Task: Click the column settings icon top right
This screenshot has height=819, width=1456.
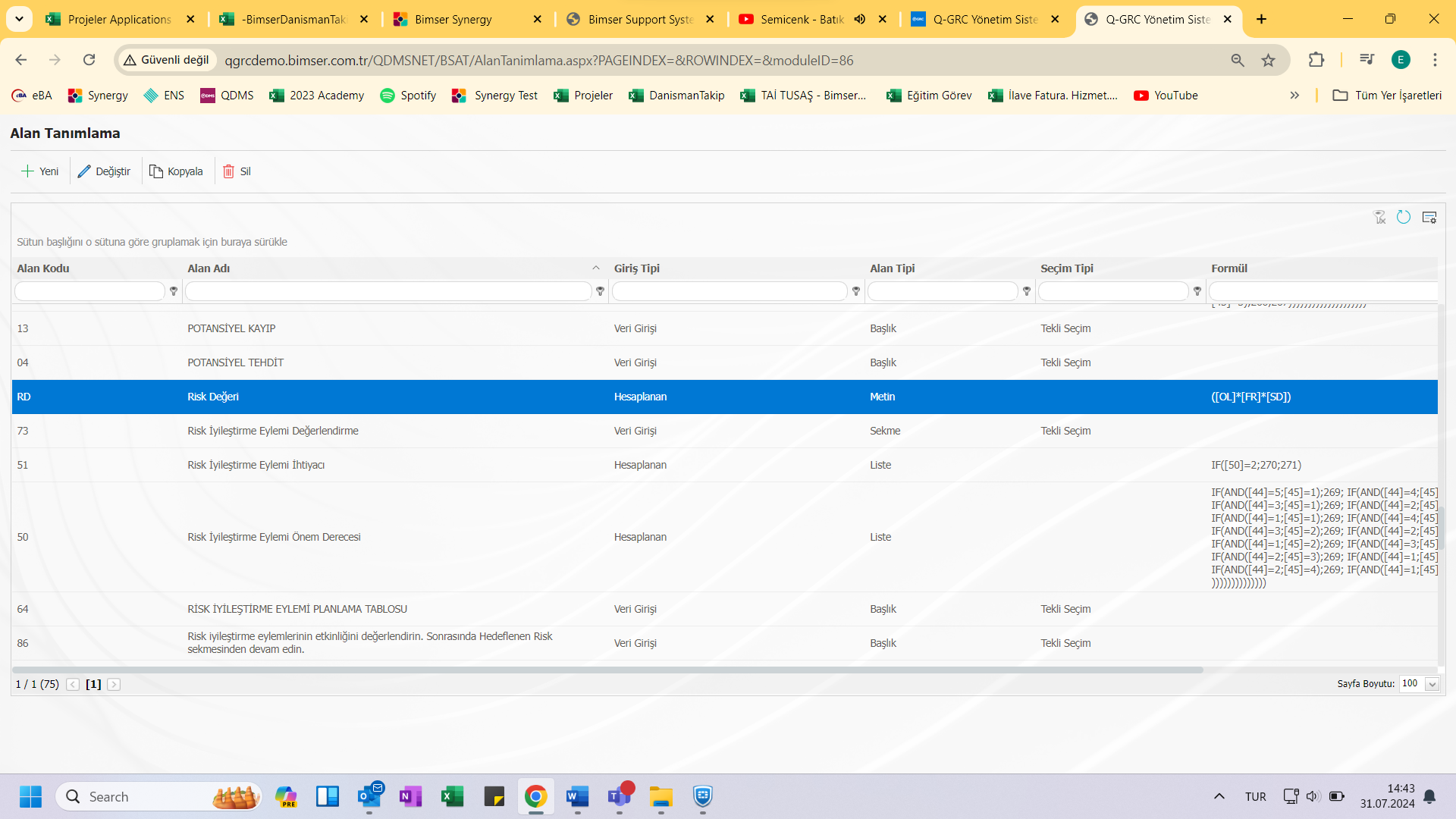Action: pos(1430,216)
